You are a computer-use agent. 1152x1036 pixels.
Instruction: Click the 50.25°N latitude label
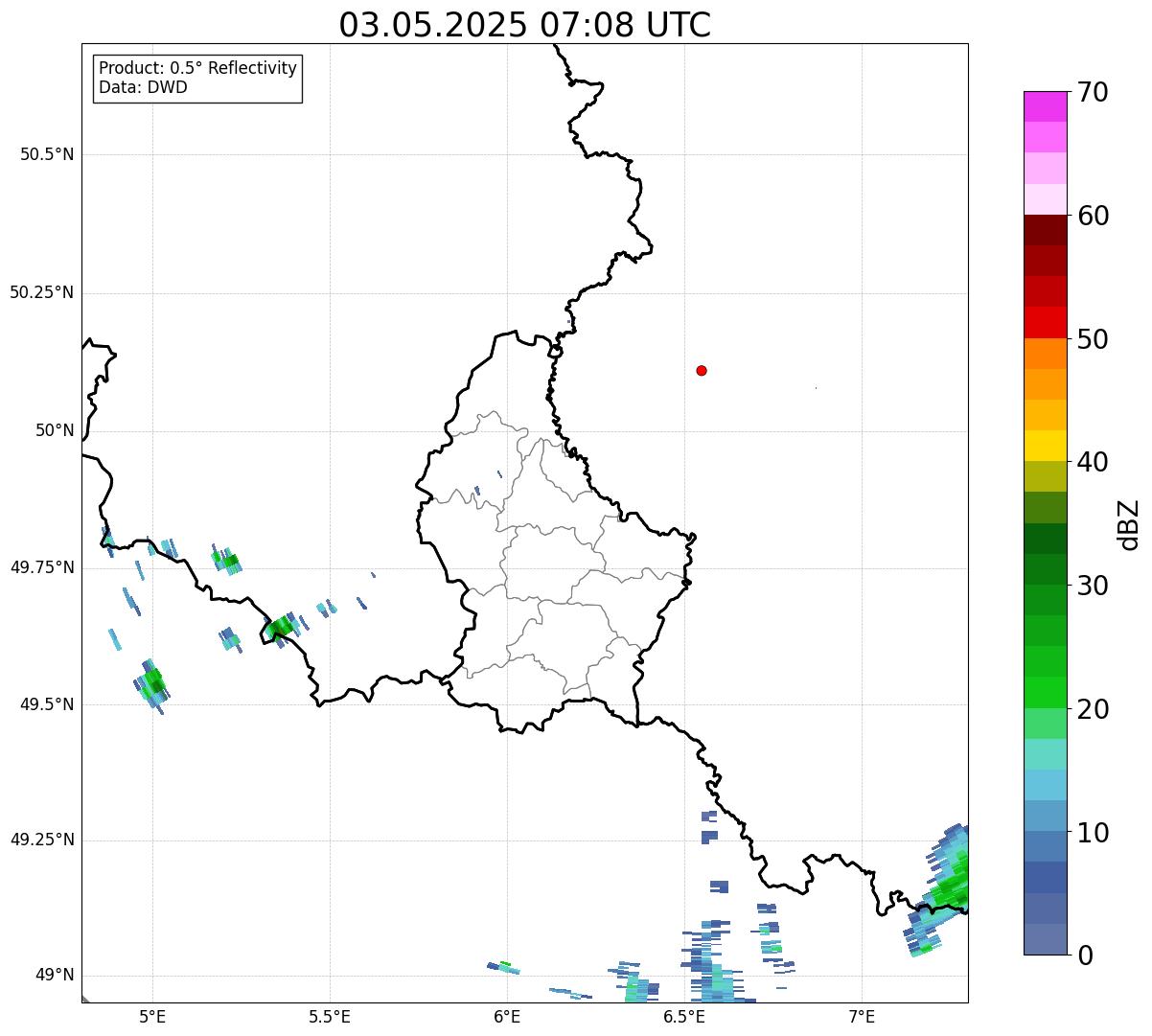point(42,292)
